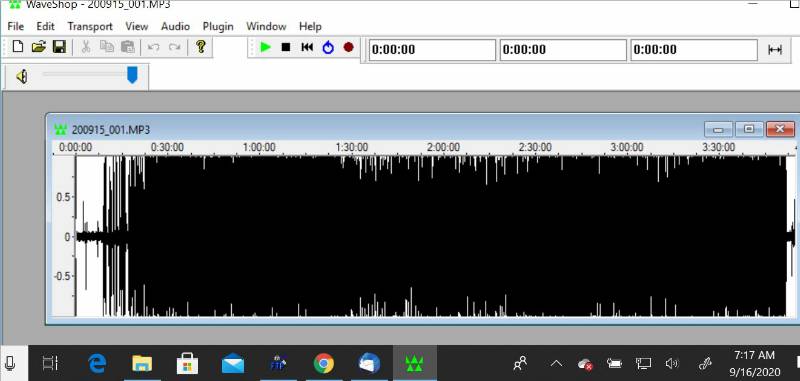
Task: Open the Plugin menu
Action: [x=218, y=27]
